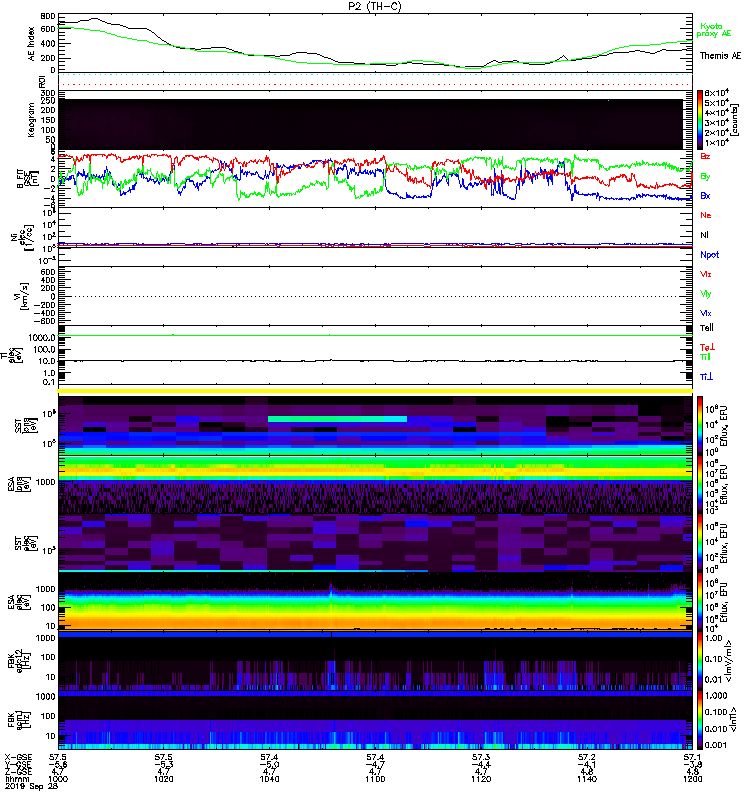
Task: Click the red Ne density legend label
Action: [706, 215]
